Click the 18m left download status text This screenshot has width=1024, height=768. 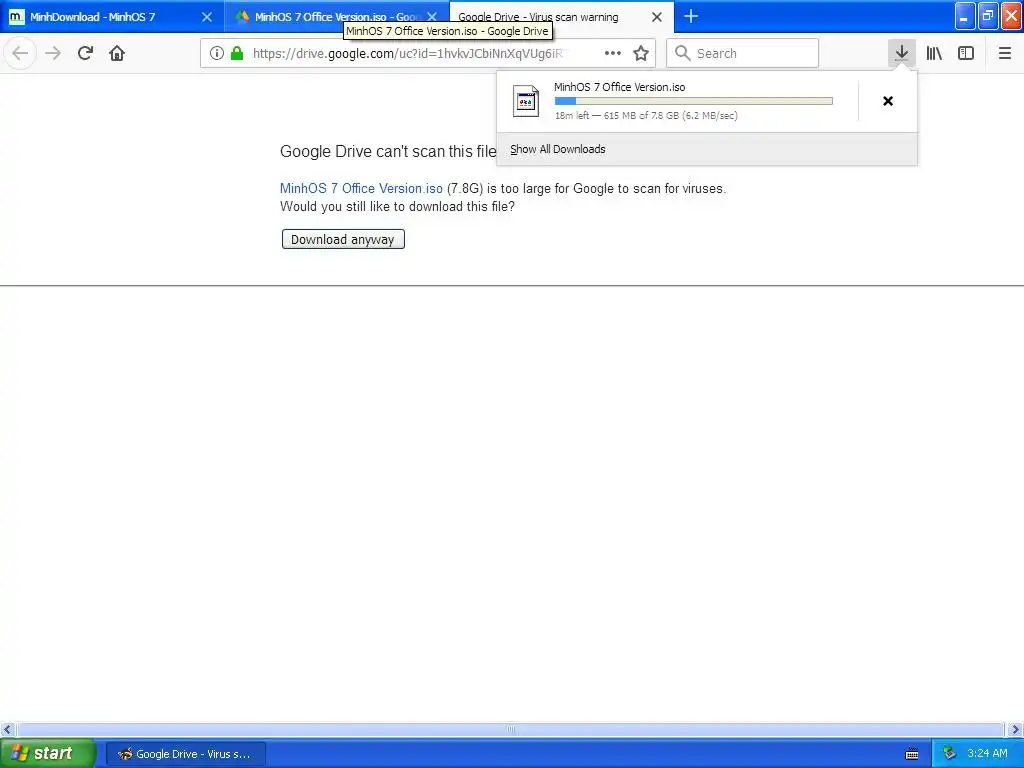(x=646, y=116)
